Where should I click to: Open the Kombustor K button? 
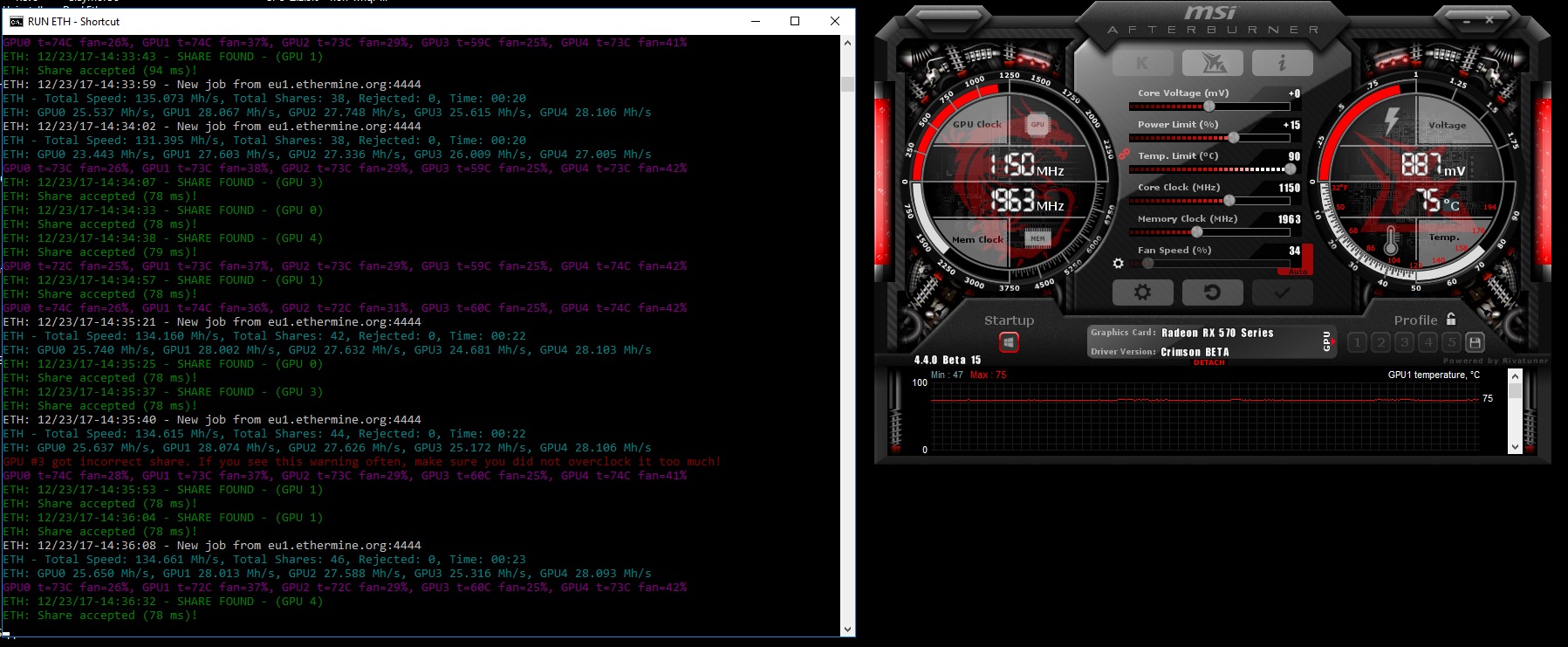(1142, 63)
